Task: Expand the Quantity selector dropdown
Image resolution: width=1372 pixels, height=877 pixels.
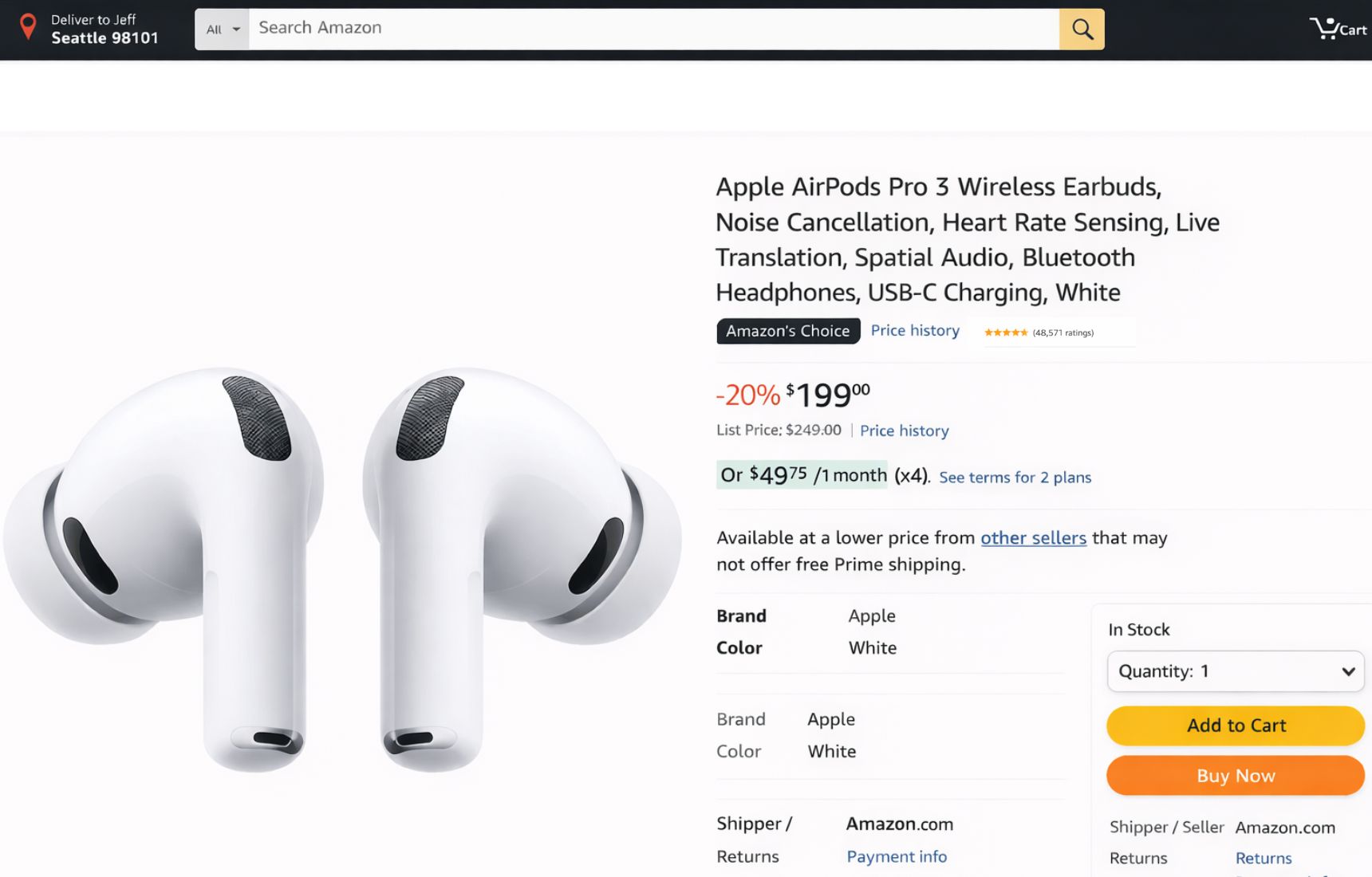Action: pos(1235,671)
